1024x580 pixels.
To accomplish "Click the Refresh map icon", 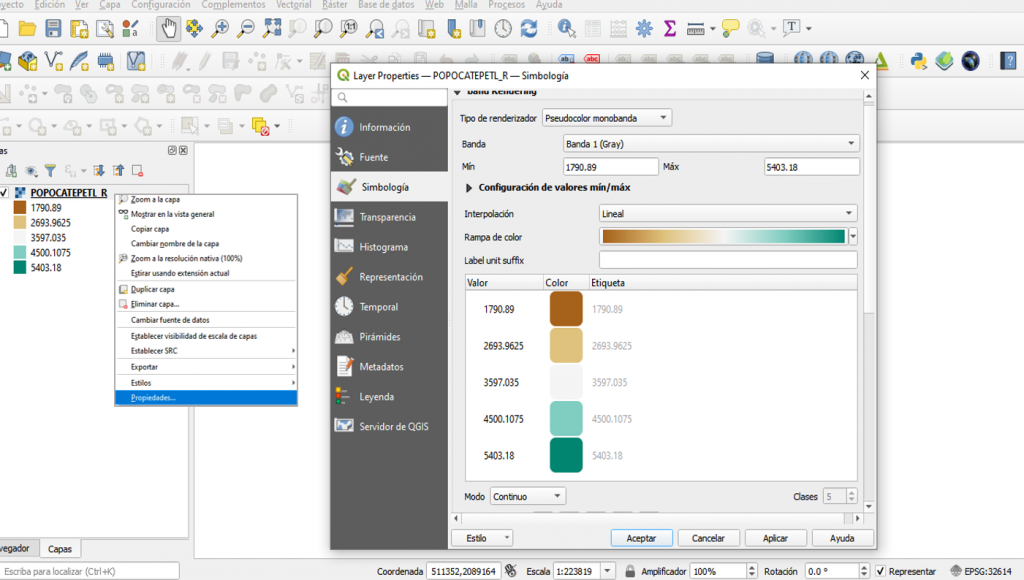I will [x=529, y=28].
